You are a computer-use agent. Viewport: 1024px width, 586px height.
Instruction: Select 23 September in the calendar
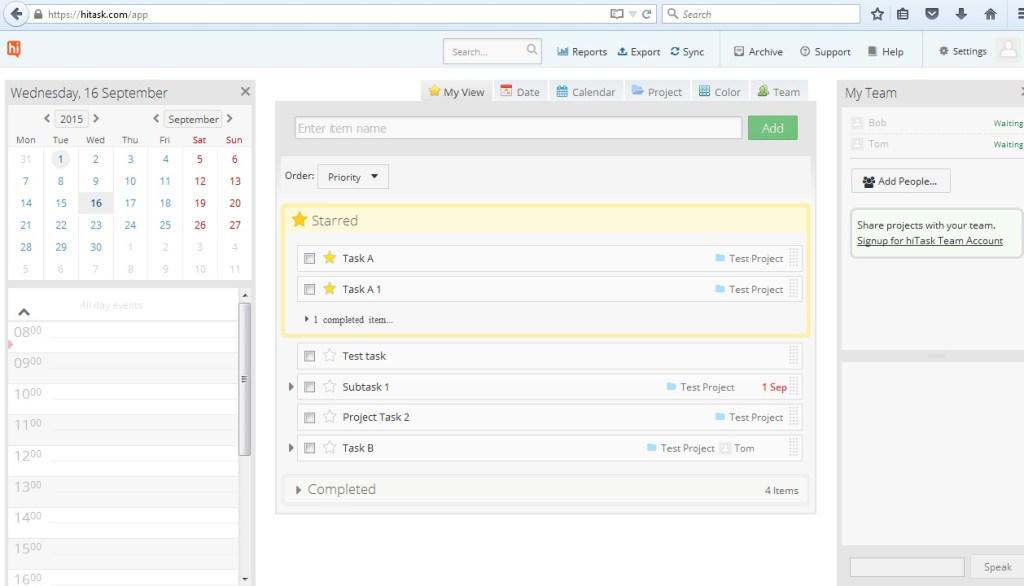[x=96, y=225]
